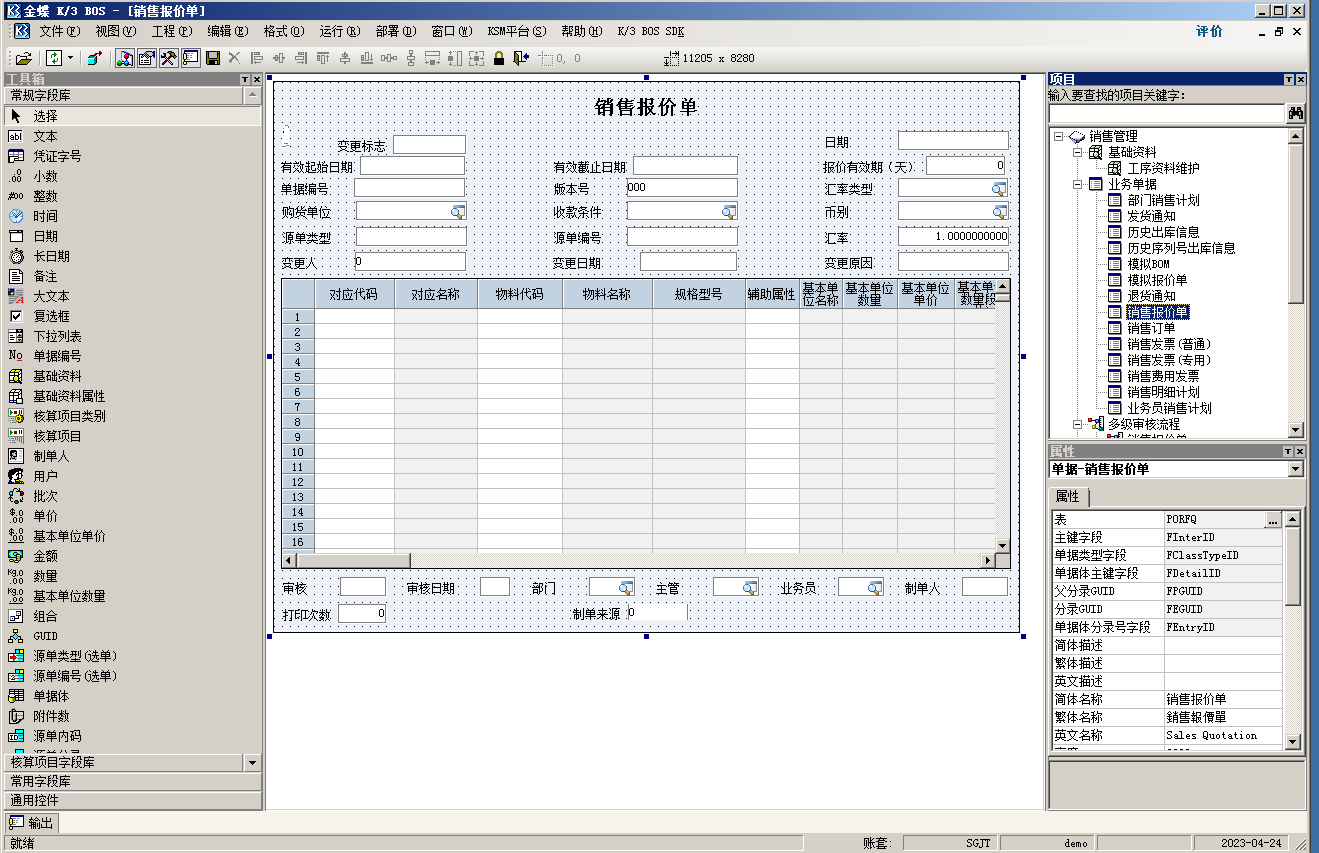Open the refresh icon's dropdown arrow
Screen dimensions: 1319x853
70,58
